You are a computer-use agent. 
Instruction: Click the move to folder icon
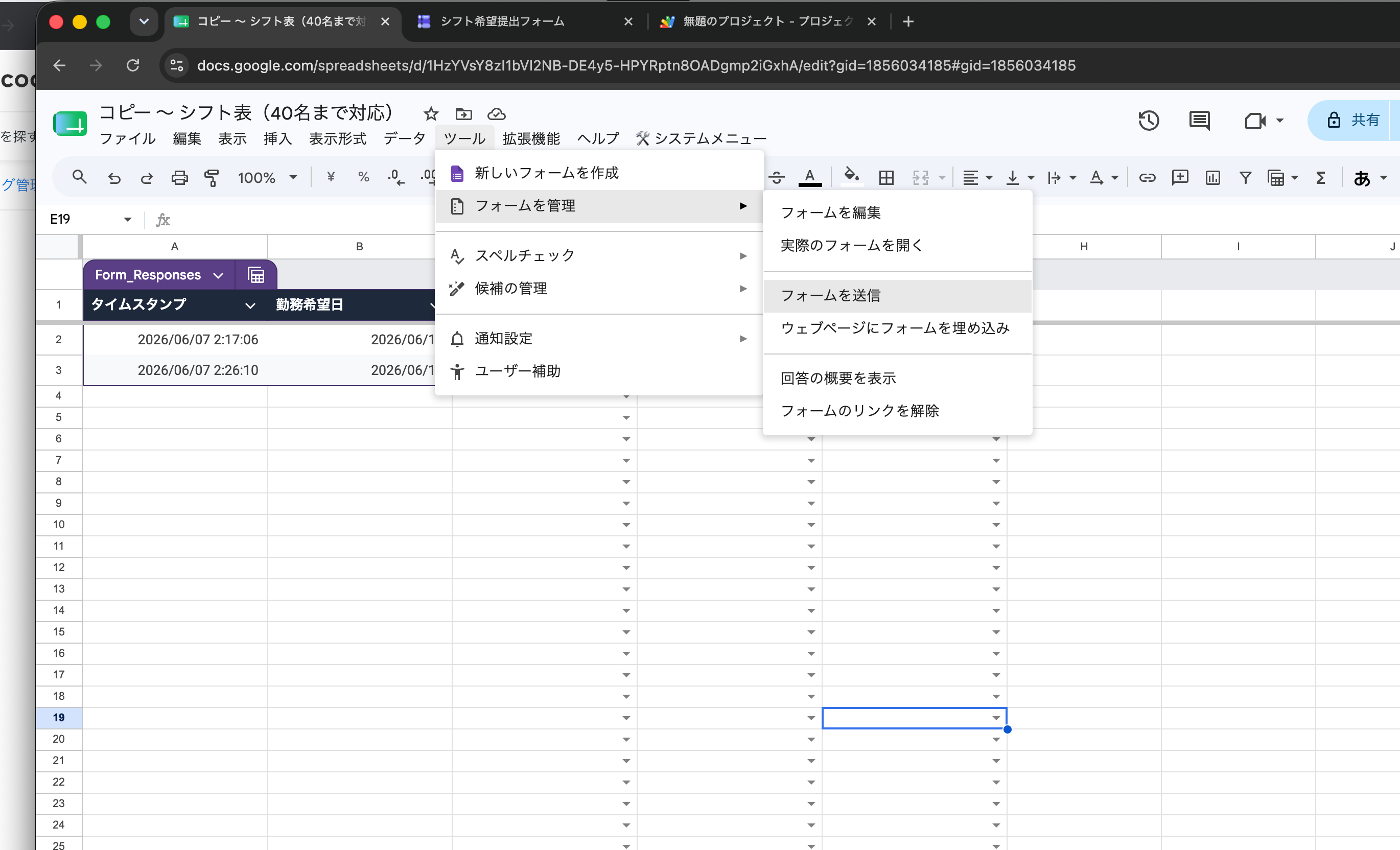pos(463,113)
